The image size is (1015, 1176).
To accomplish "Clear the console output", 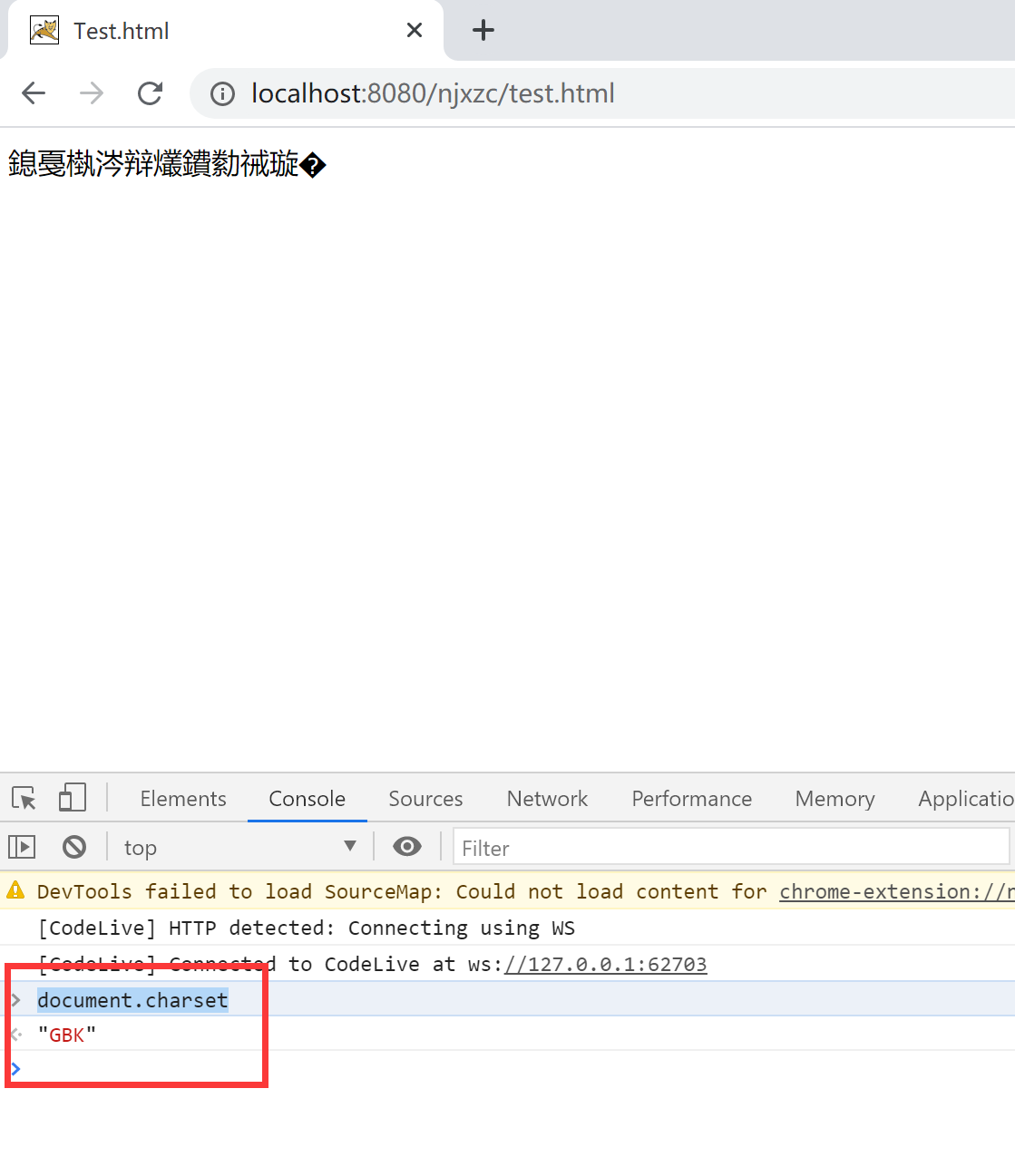I will (74, 847).
